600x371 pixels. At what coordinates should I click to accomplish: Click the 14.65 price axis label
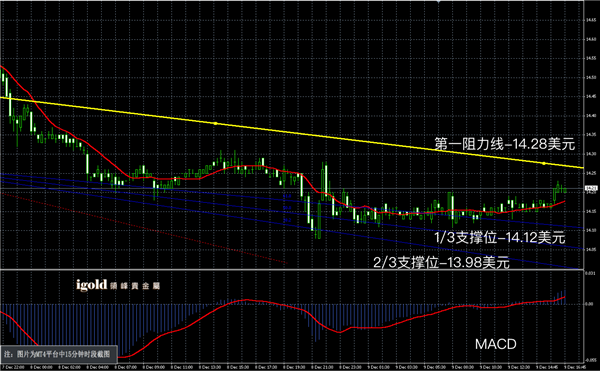tap(591, 20)
